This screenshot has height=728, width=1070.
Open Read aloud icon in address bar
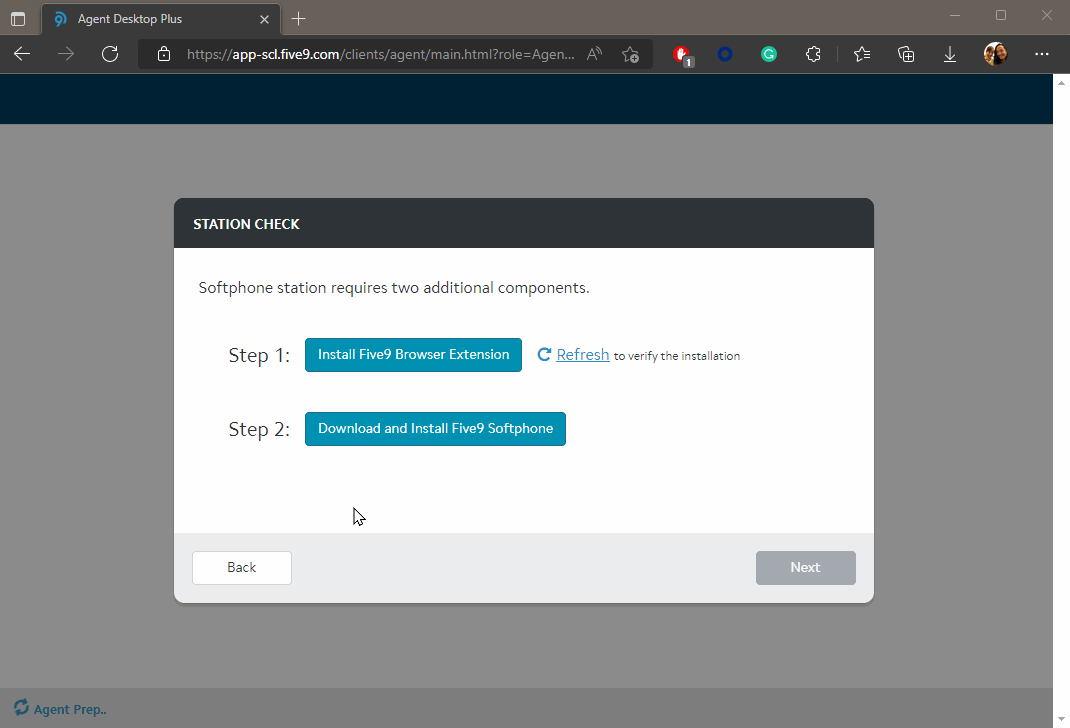coord(594,54)
